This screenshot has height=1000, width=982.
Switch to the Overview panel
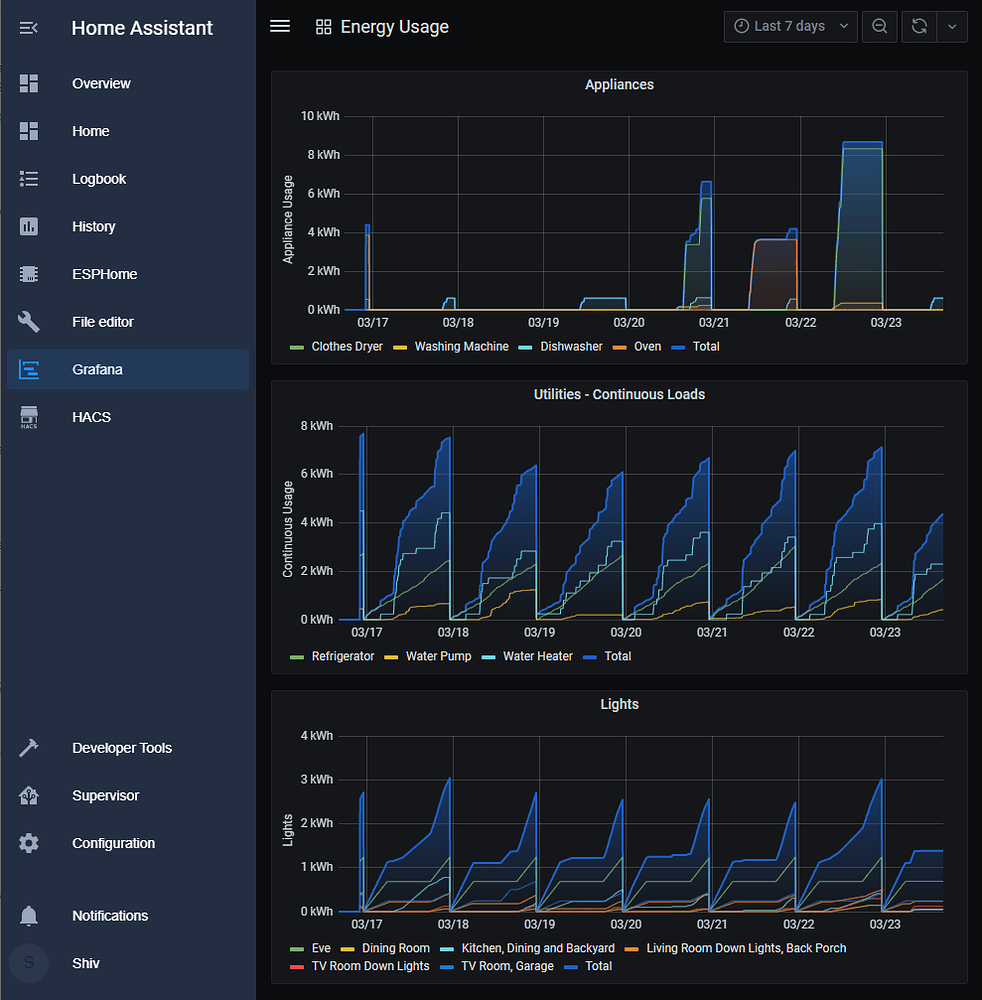100,83
